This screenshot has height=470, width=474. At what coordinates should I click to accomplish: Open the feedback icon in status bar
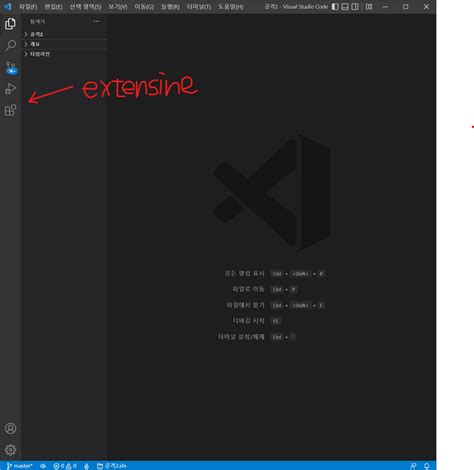coord(413,466)
